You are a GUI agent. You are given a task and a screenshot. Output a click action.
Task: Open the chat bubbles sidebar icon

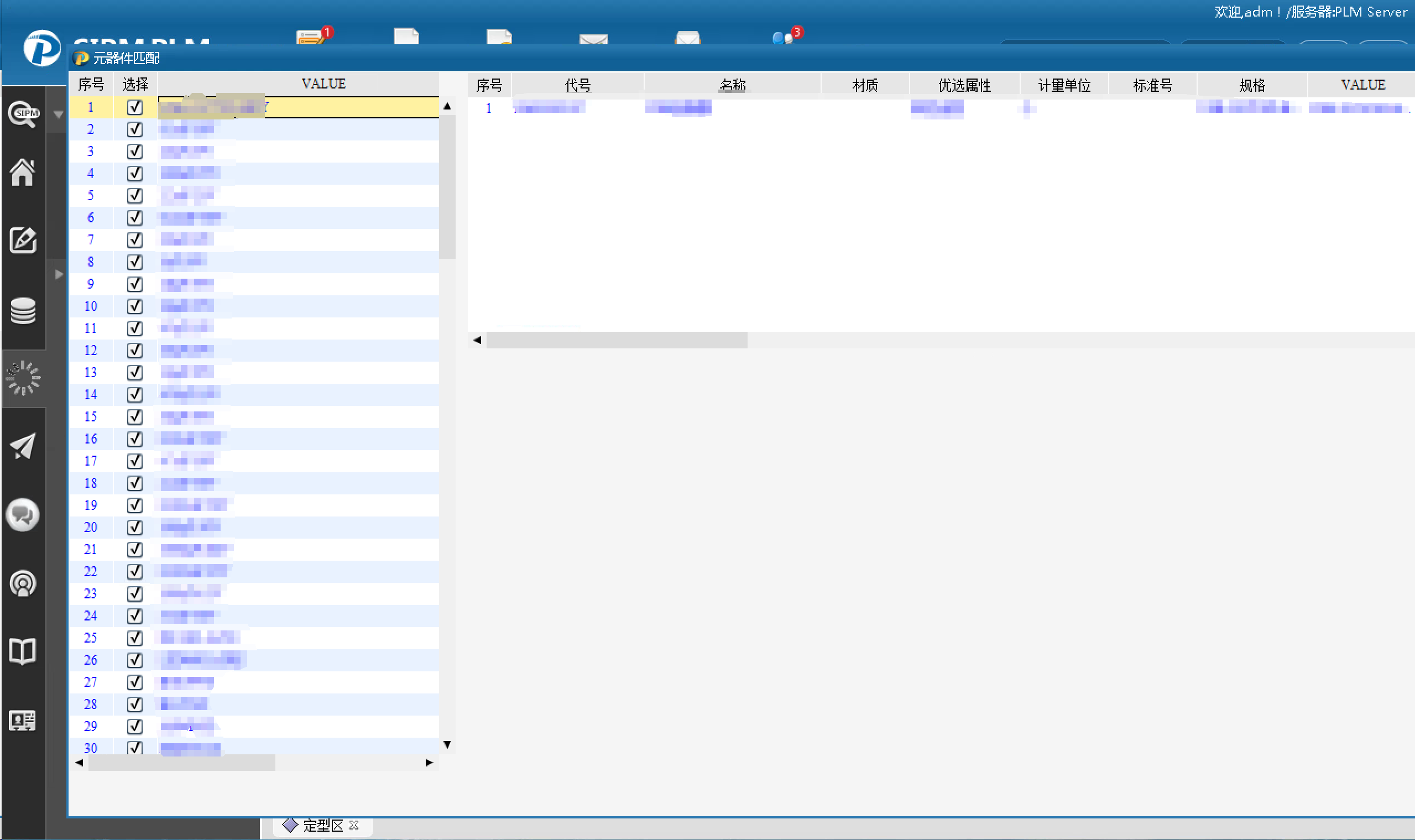point(23,514)
